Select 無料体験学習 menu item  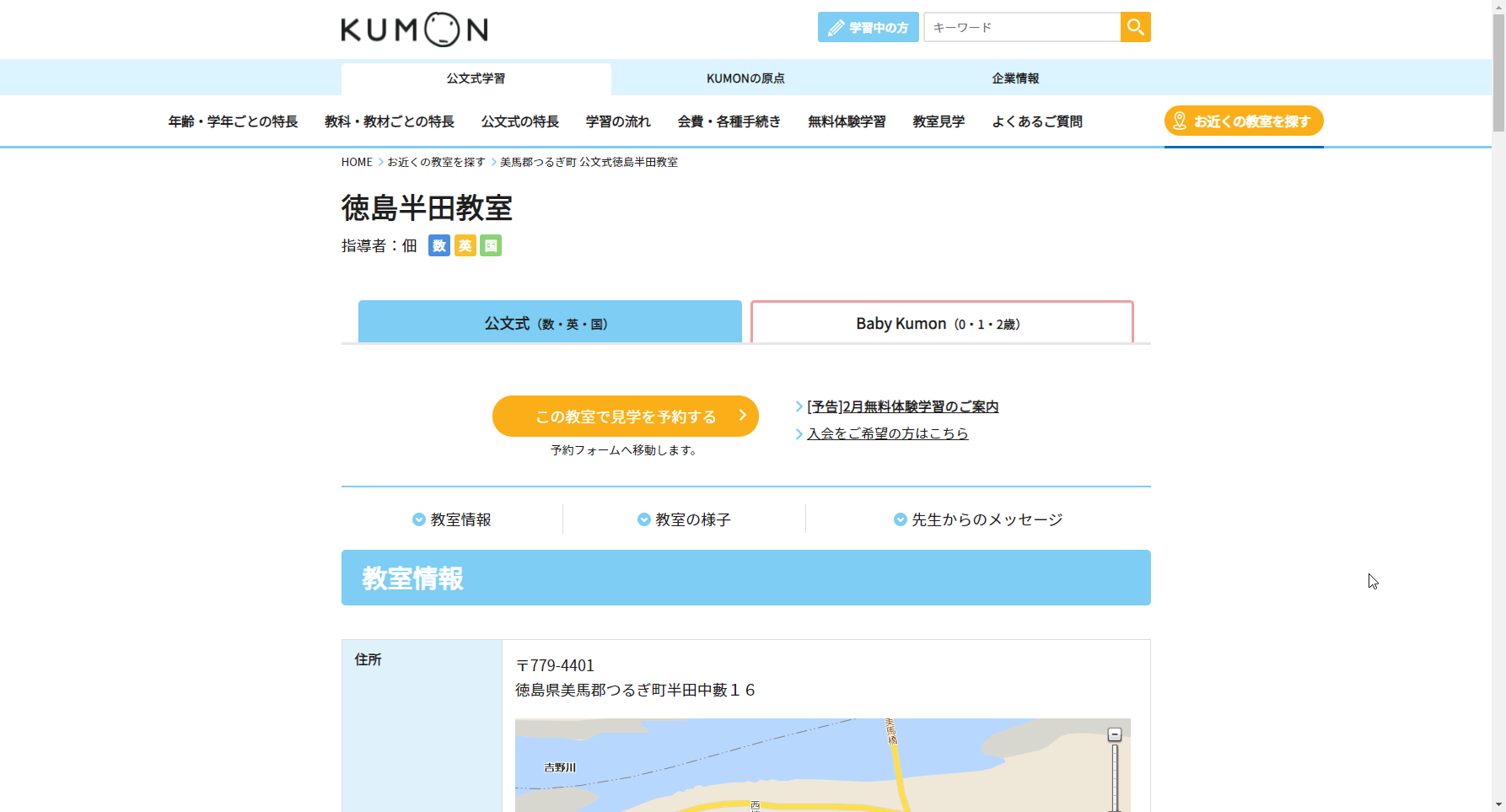tap(847, 121)
